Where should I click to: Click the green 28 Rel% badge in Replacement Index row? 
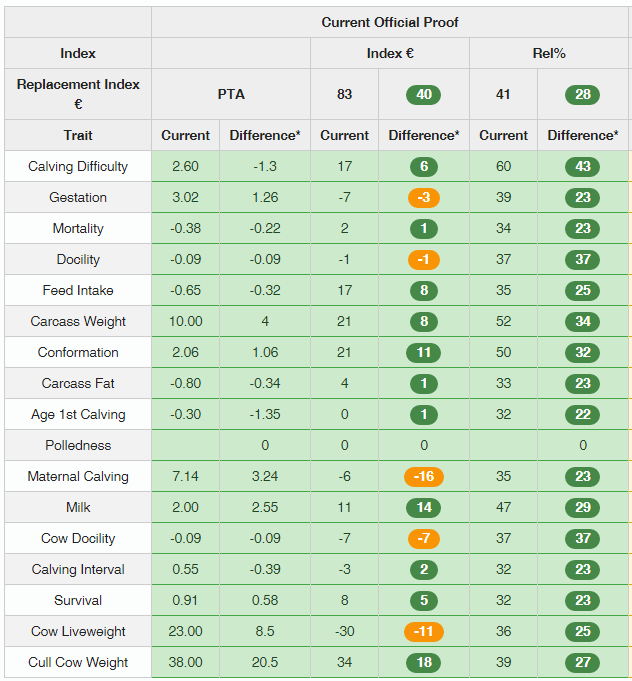point(582,94)
